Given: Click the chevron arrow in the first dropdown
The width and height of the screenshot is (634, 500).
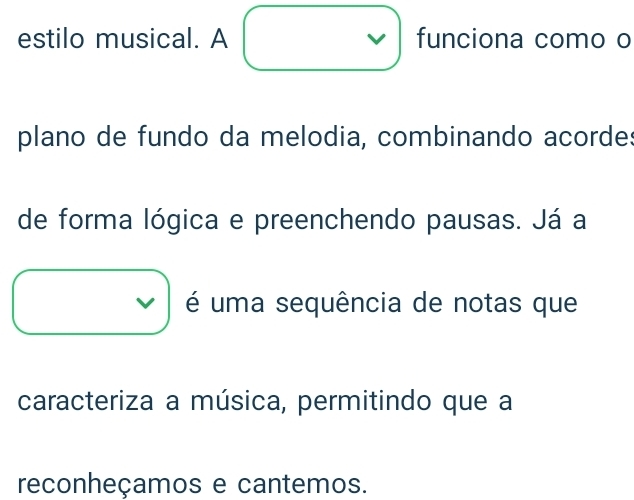Looking at the screenshot, I should click(375, 41).
